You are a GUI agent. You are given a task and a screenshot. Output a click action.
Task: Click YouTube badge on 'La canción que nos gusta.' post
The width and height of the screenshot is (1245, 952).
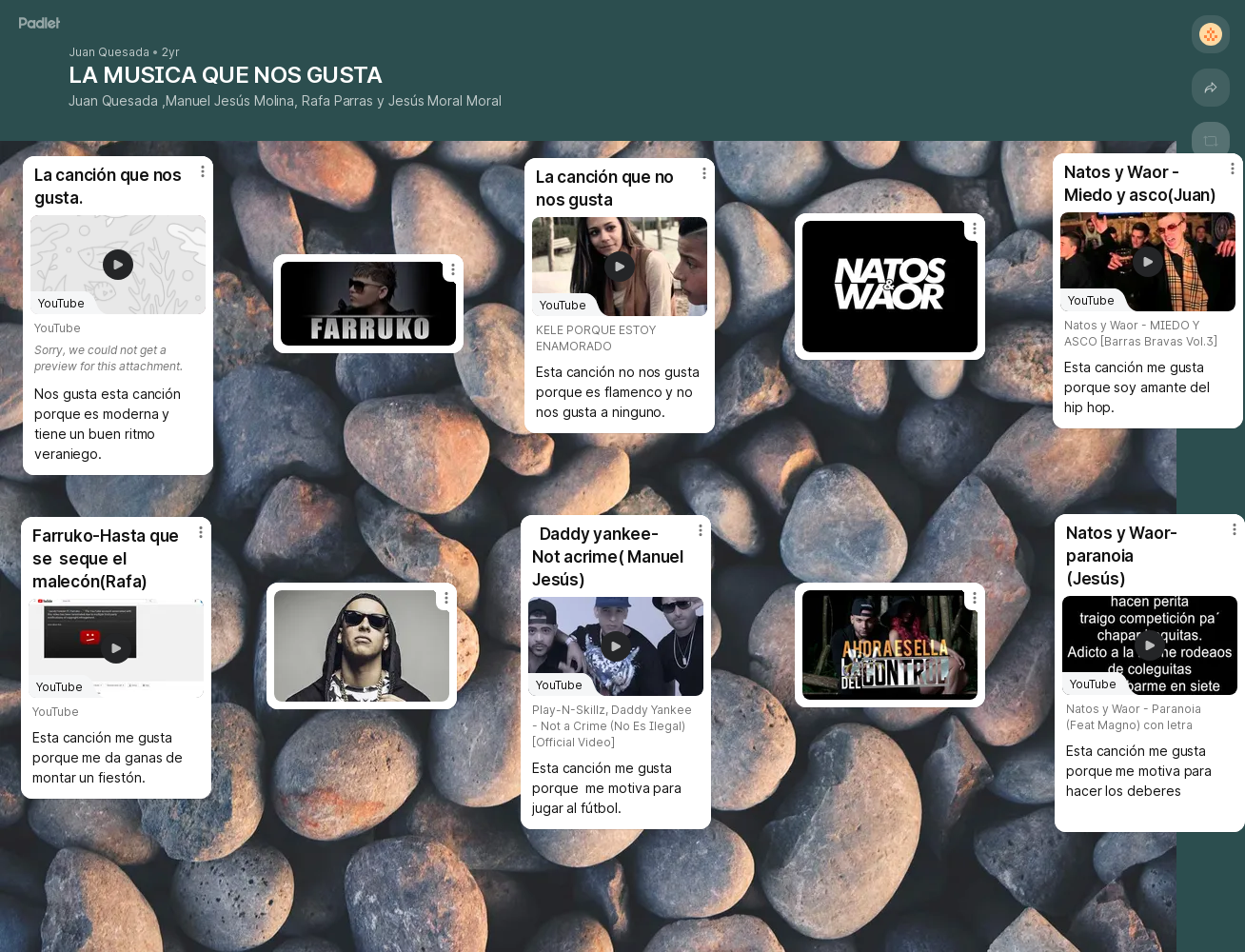tap(61, 304)
